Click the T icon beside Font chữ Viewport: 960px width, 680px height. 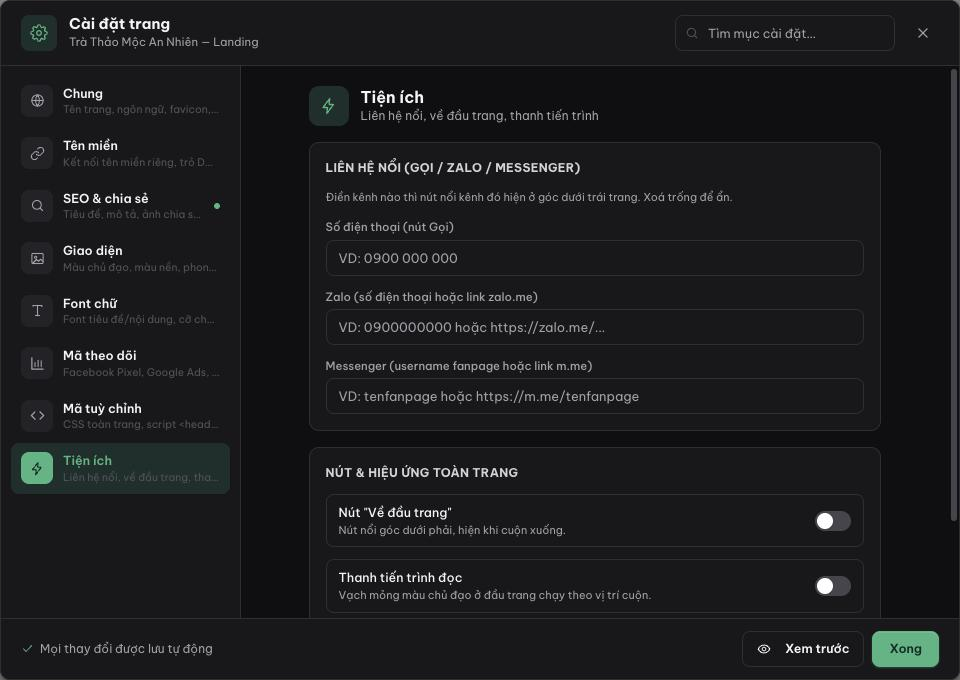pyautogui.click(x=37, y=311)
